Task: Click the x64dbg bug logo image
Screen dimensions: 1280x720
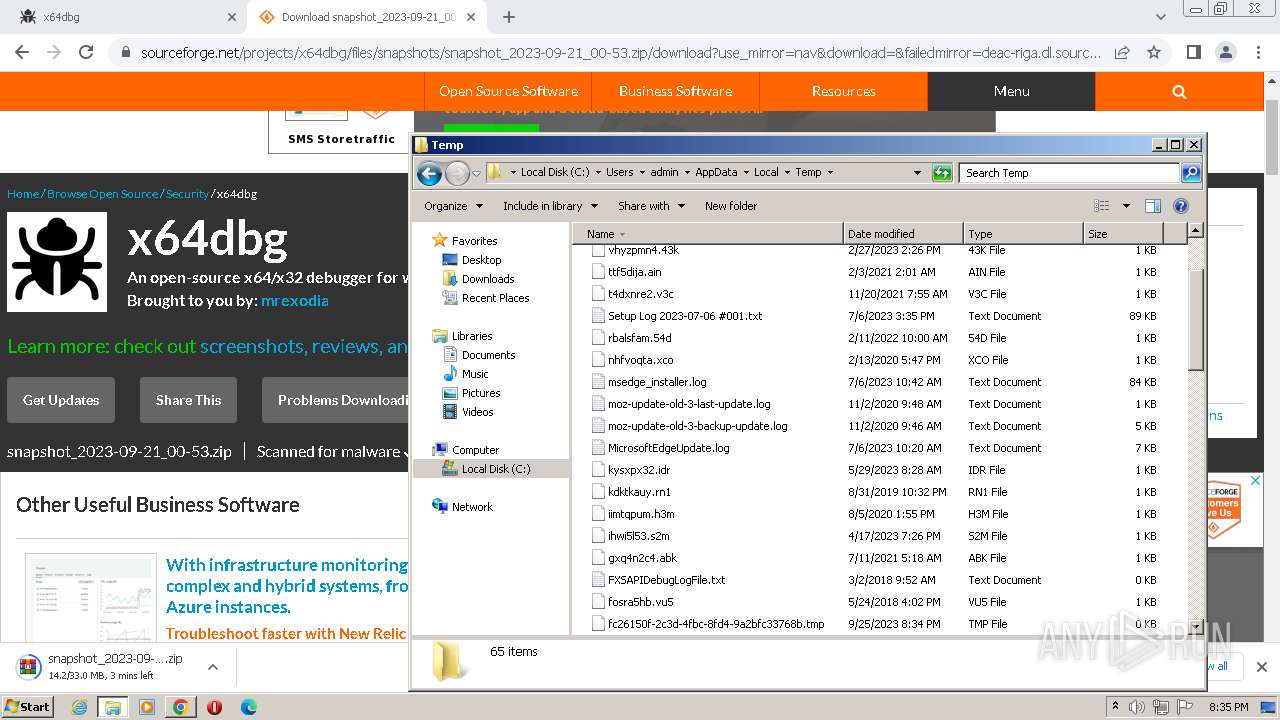Action: tap(57, 262)
